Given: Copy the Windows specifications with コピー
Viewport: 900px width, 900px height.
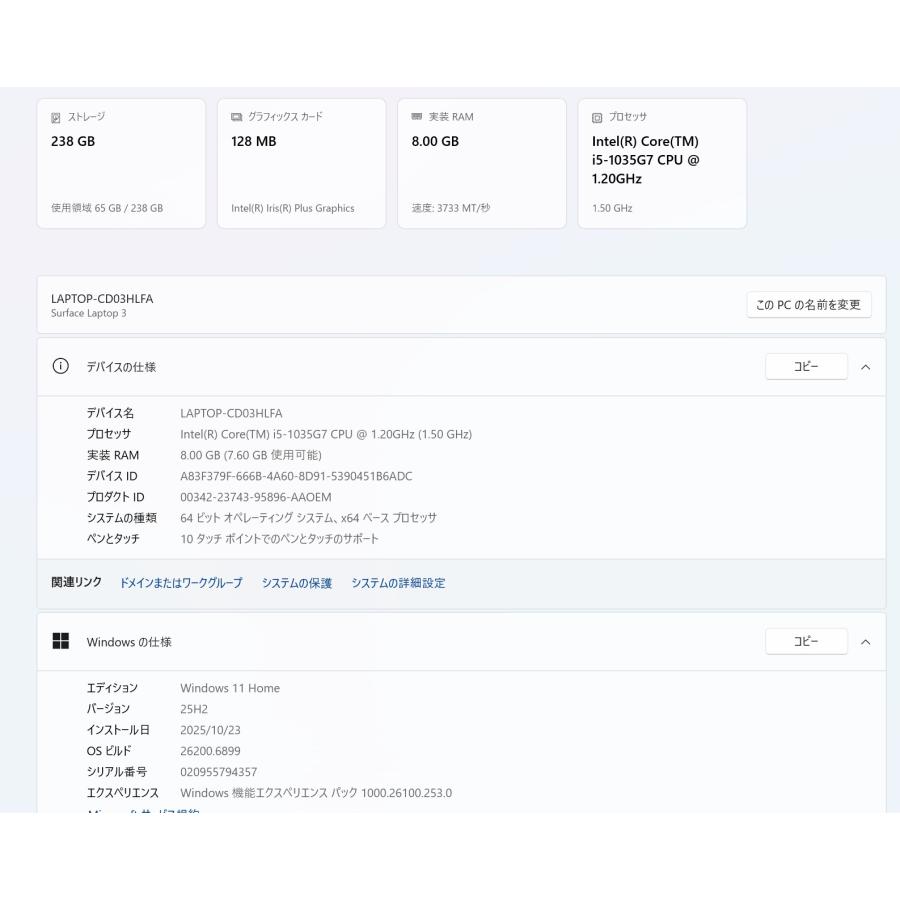Looking at the screenshot, I should click(806, 641).
